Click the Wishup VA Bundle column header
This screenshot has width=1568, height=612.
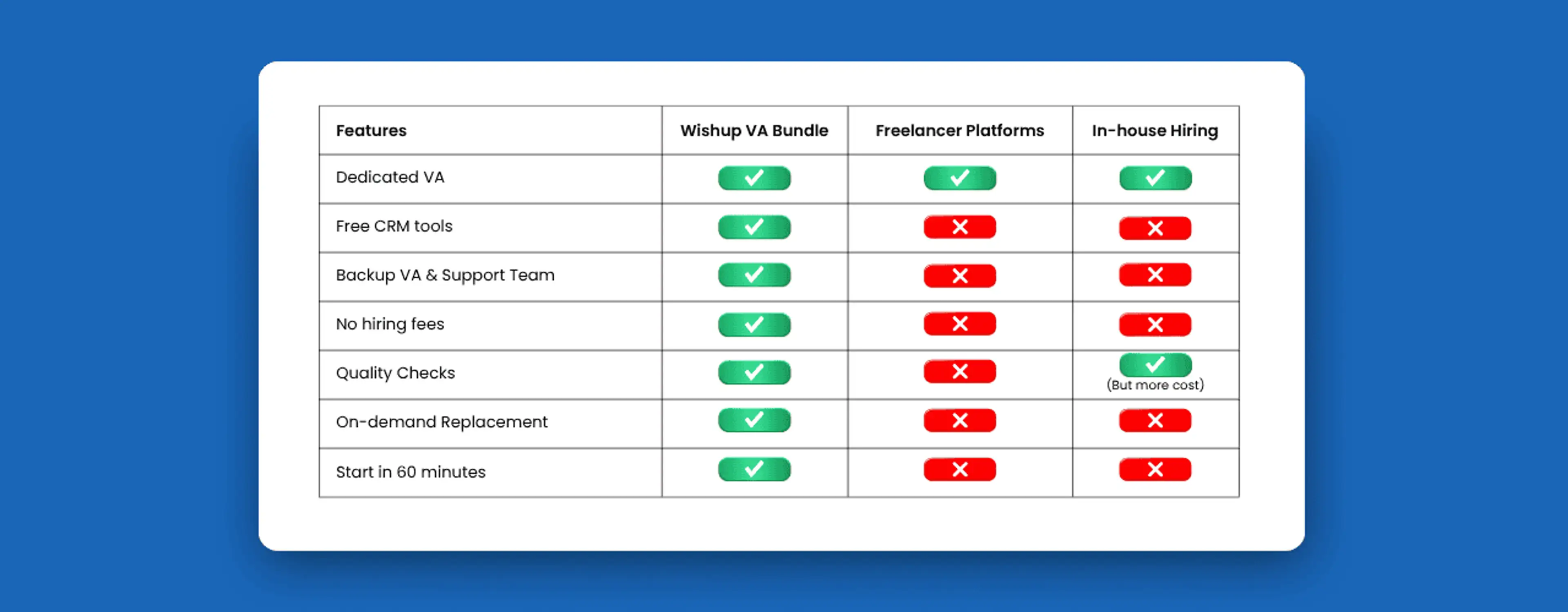(x=754, y=131)
